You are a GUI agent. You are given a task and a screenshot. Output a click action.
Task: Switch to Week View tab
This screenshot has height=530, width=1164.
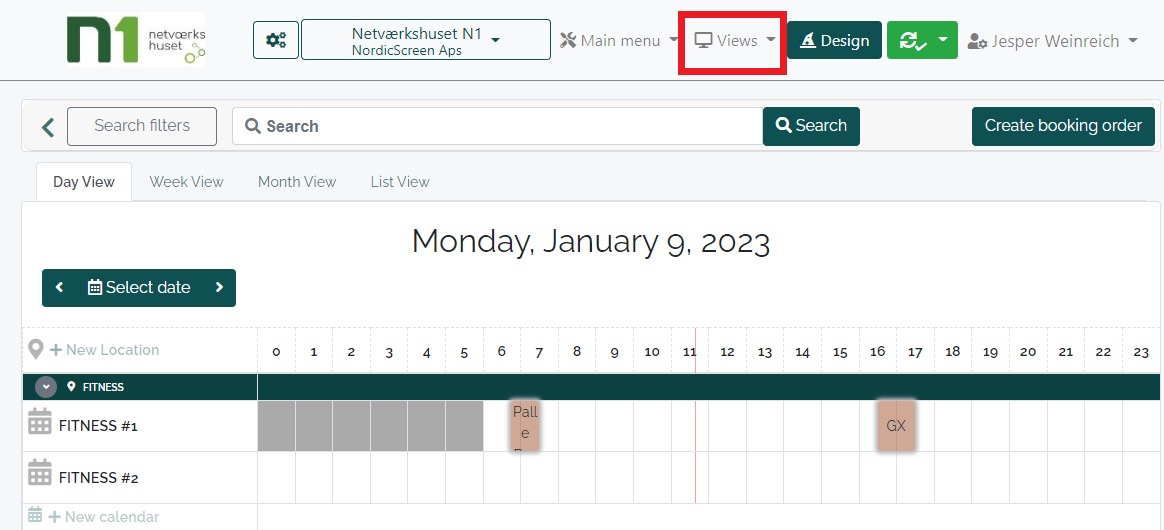point(186,182)
